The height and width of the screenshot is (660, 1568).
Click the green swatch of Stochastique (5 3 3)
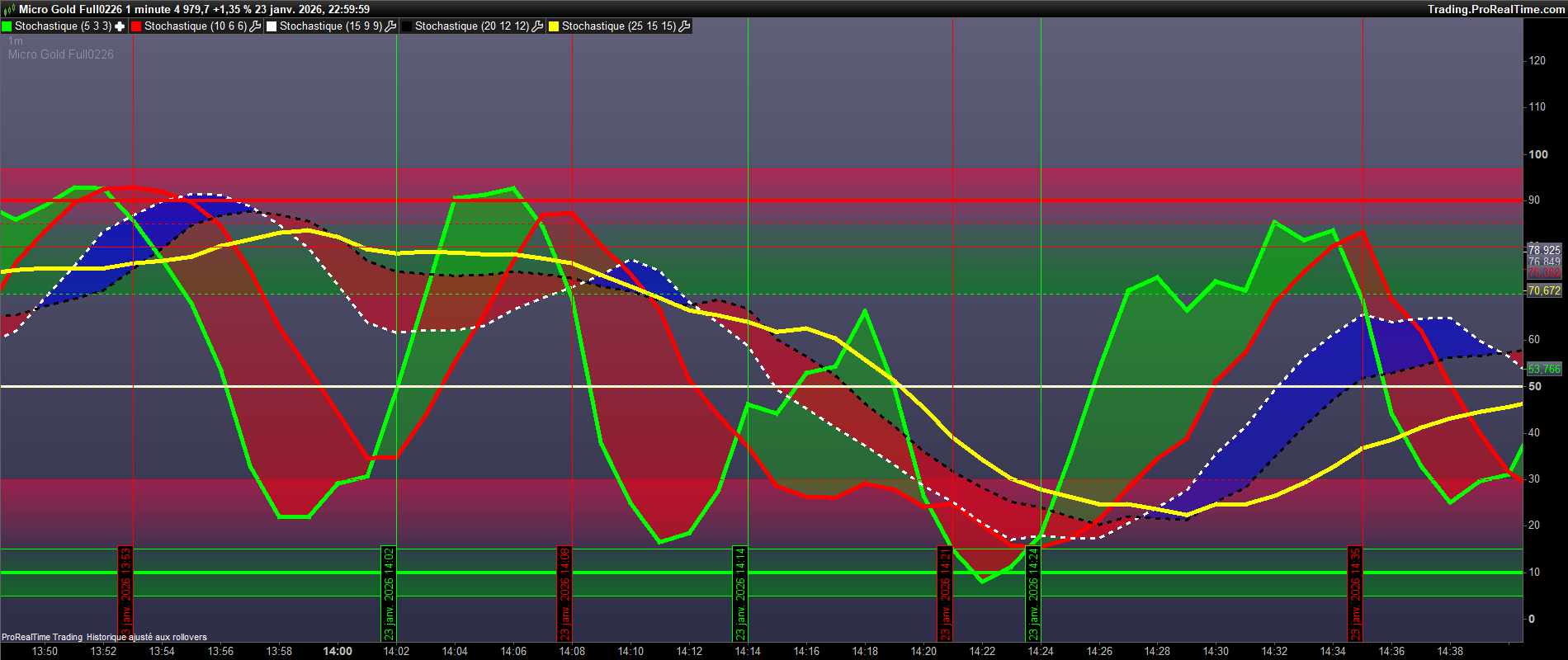coord(7,26)
